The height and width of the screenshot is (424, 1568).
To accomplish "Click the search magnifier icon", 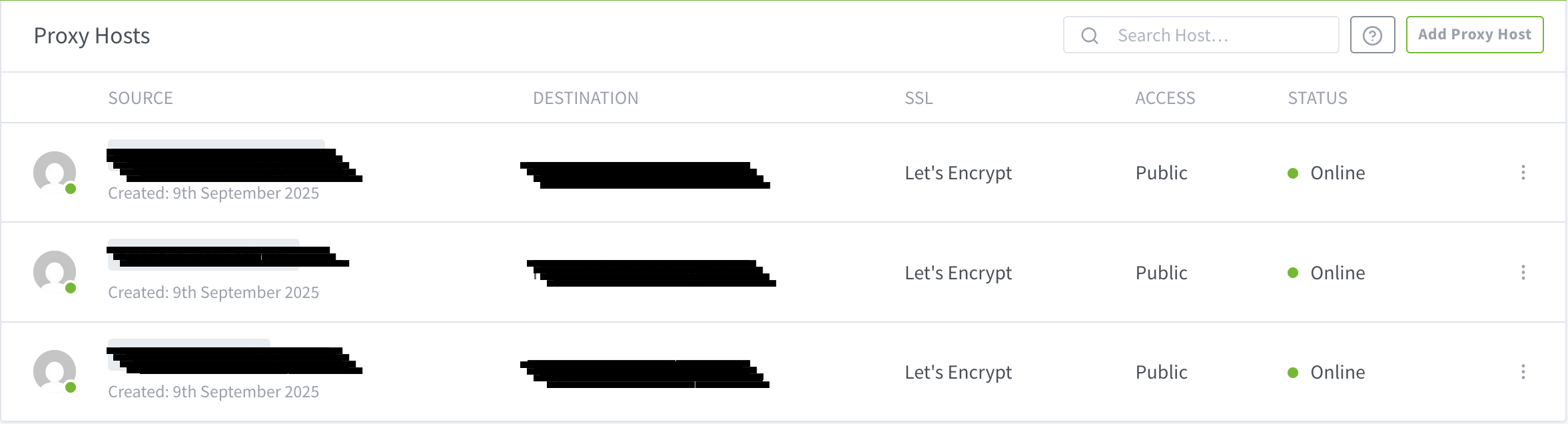I will pos(1090,35).
